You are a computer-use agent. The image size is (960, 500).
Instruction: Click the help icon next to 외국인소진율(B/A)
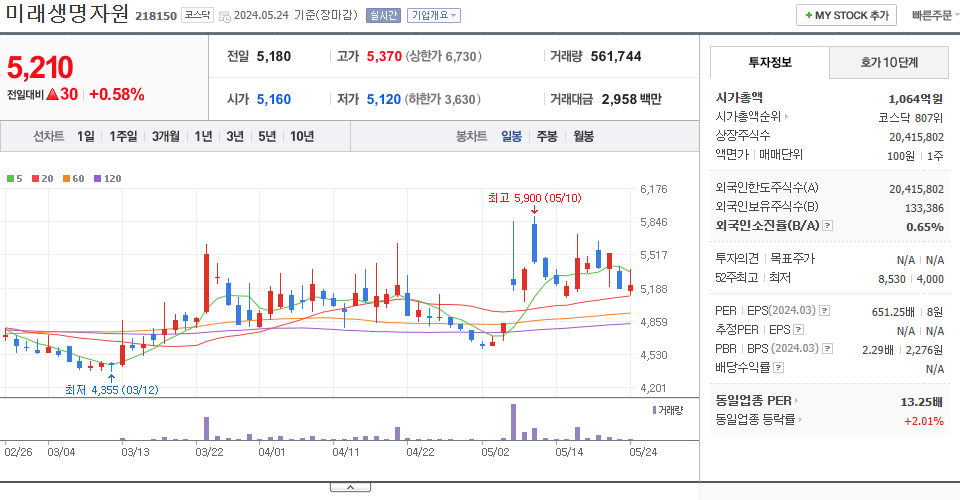click(x=827, y=226)
